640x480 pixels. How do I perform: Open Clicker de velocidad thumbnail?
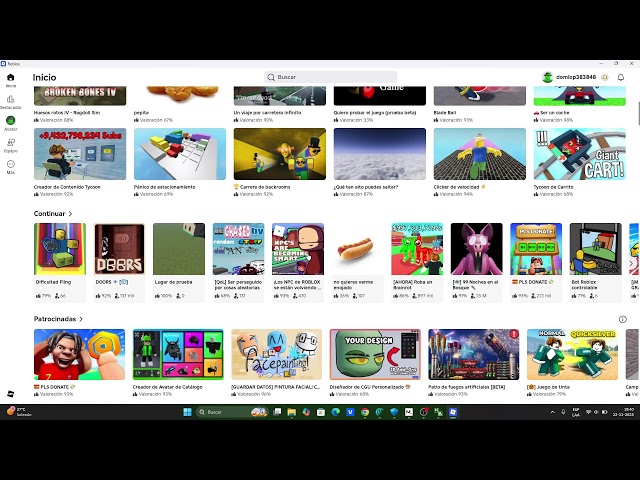pyautogui.click(x=480, y=154)
